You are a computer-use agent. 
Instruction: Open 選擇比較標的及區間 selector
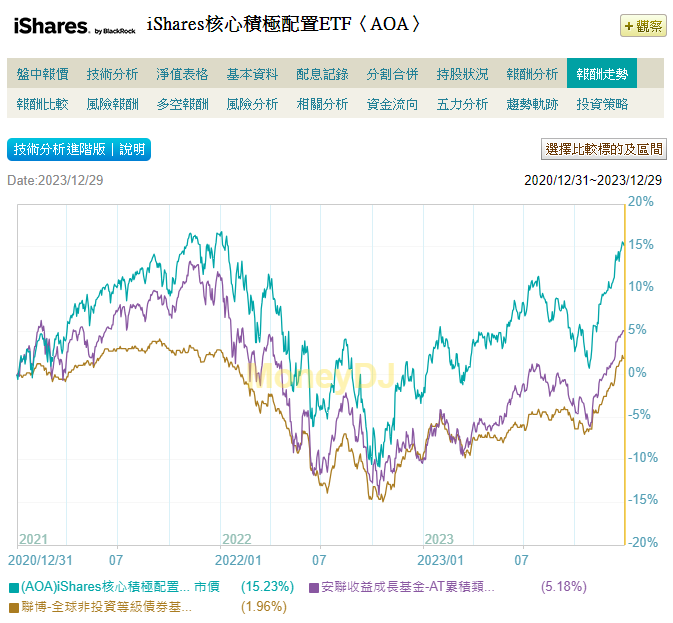(603, 150)
